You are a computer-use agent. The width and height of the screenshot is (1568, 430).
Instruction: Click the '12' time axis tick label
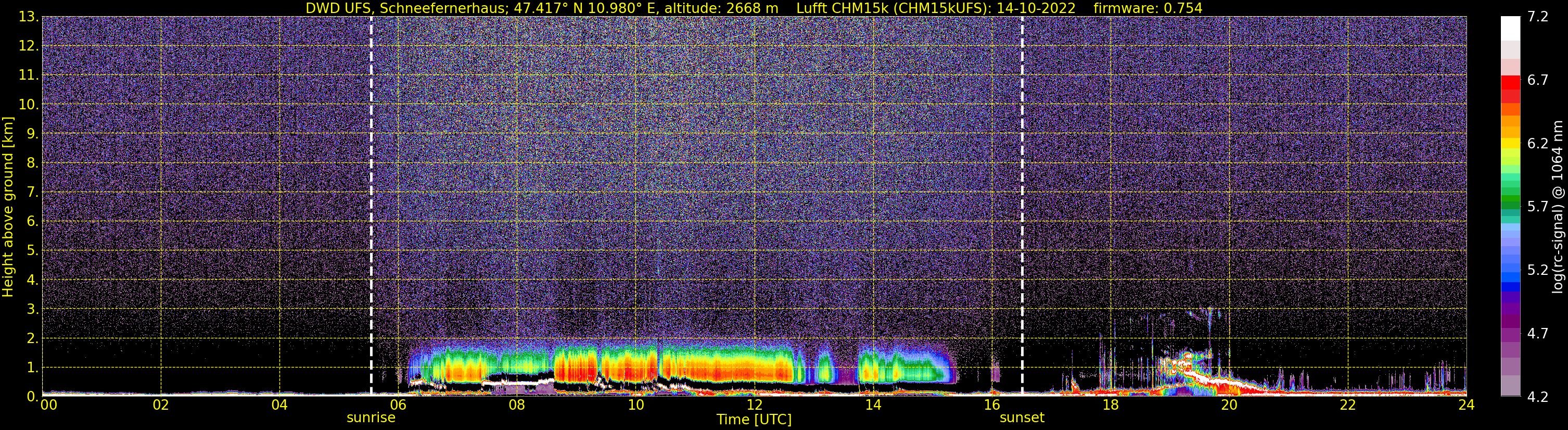[754, 405]
